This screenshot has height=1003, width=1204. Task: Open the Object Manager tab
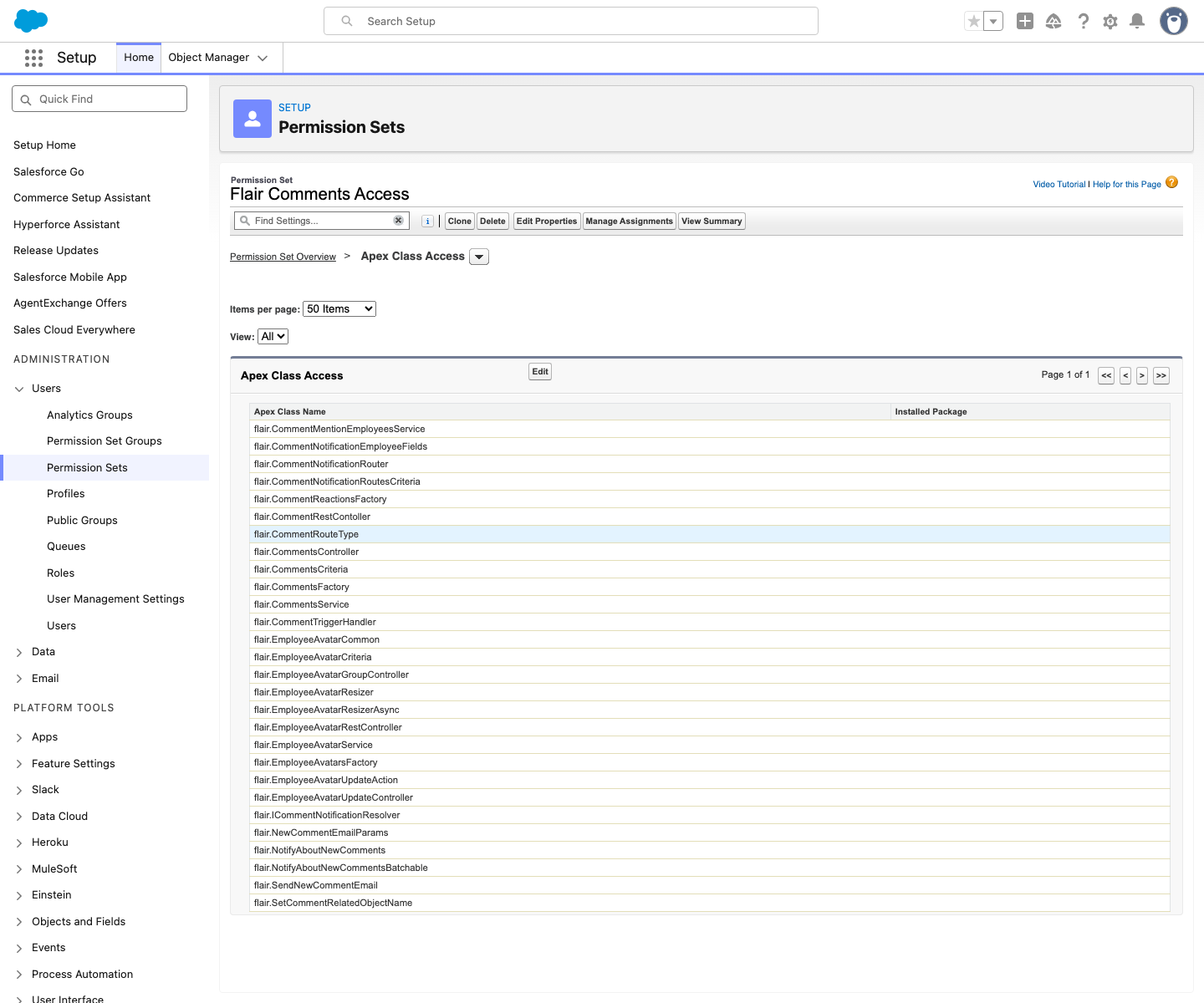point(209,58)
